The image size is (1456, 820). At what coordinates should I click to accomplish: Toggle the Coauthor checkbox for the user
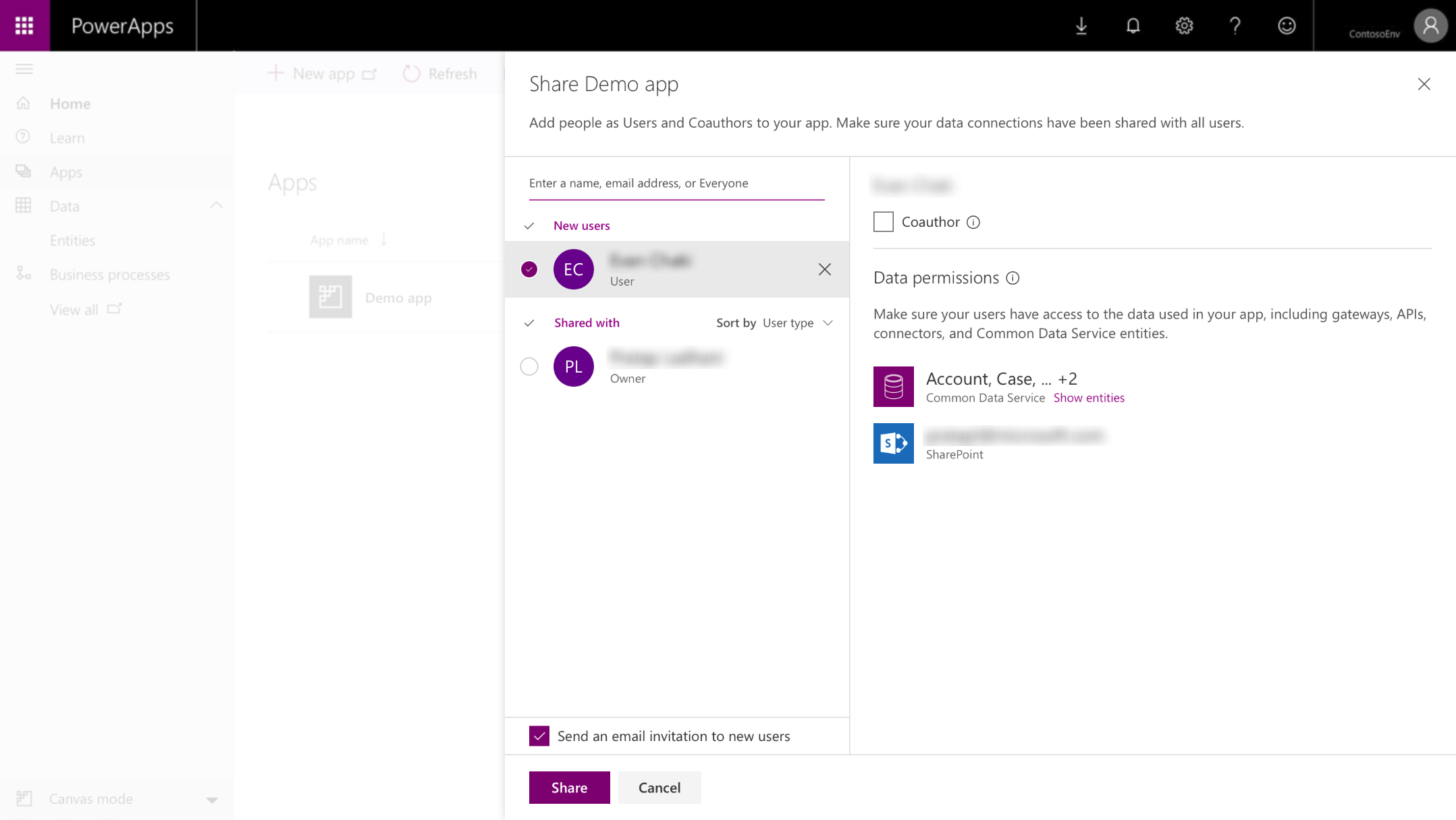pos(883,221)
